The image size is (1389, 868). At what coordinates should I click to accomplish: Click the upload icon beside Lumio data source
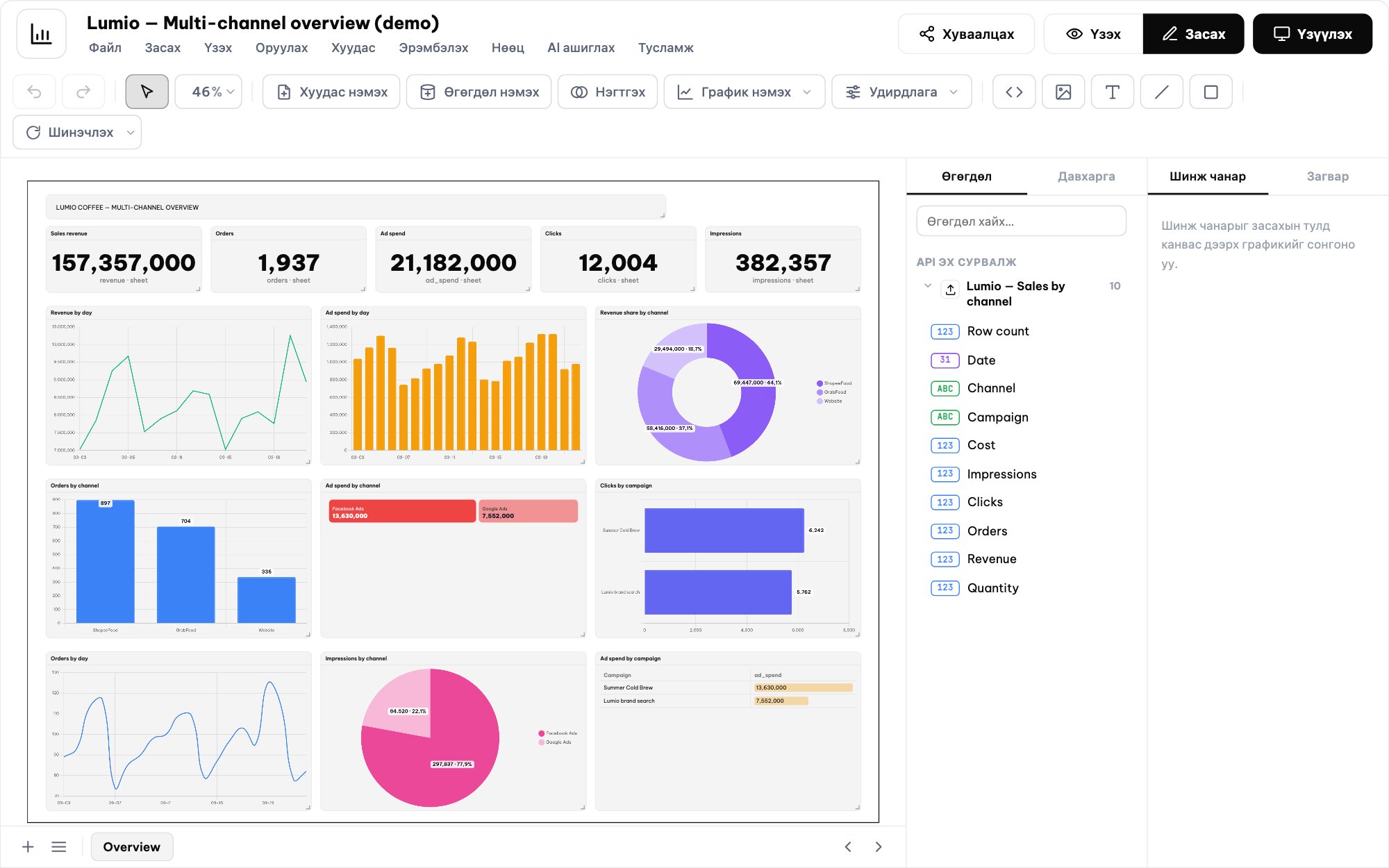pos(950,290)
